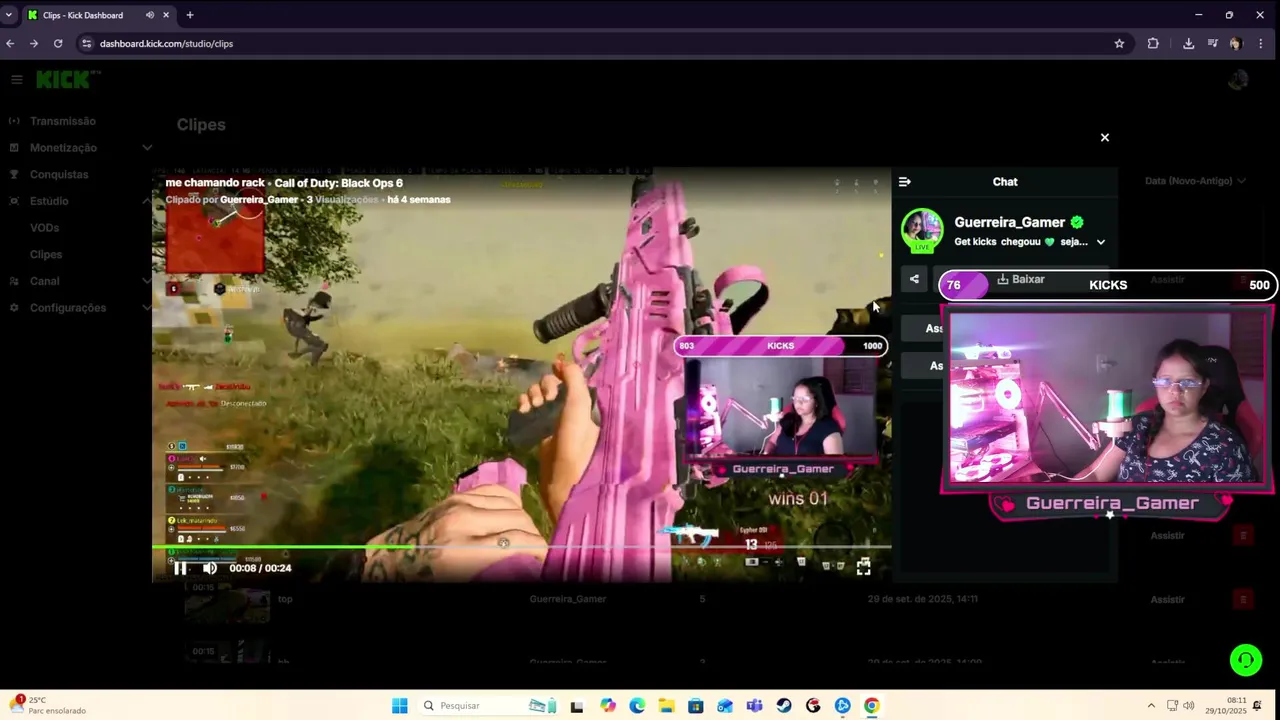1280x720 pixels.
Task: Select Estúdio in the sidebar
Action: click(49, 201)
